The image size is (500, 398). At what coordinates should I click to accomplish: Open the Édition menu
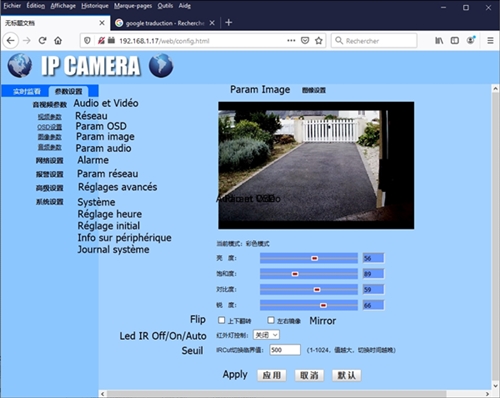tap(36, 6)
